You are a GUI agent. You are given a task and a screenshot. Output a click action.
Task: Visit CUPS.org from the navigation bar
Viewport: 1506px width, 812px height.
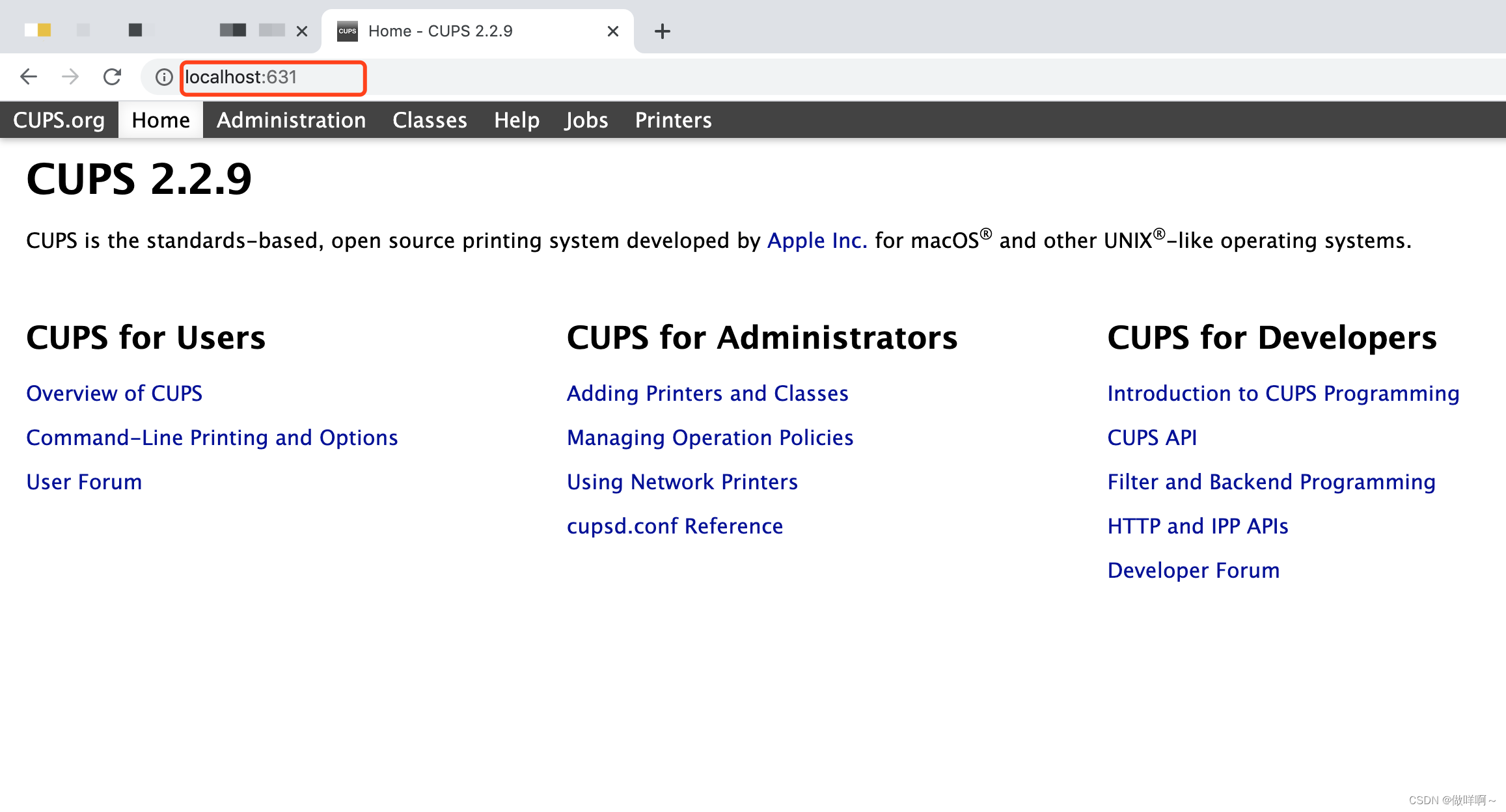point(59,120)
